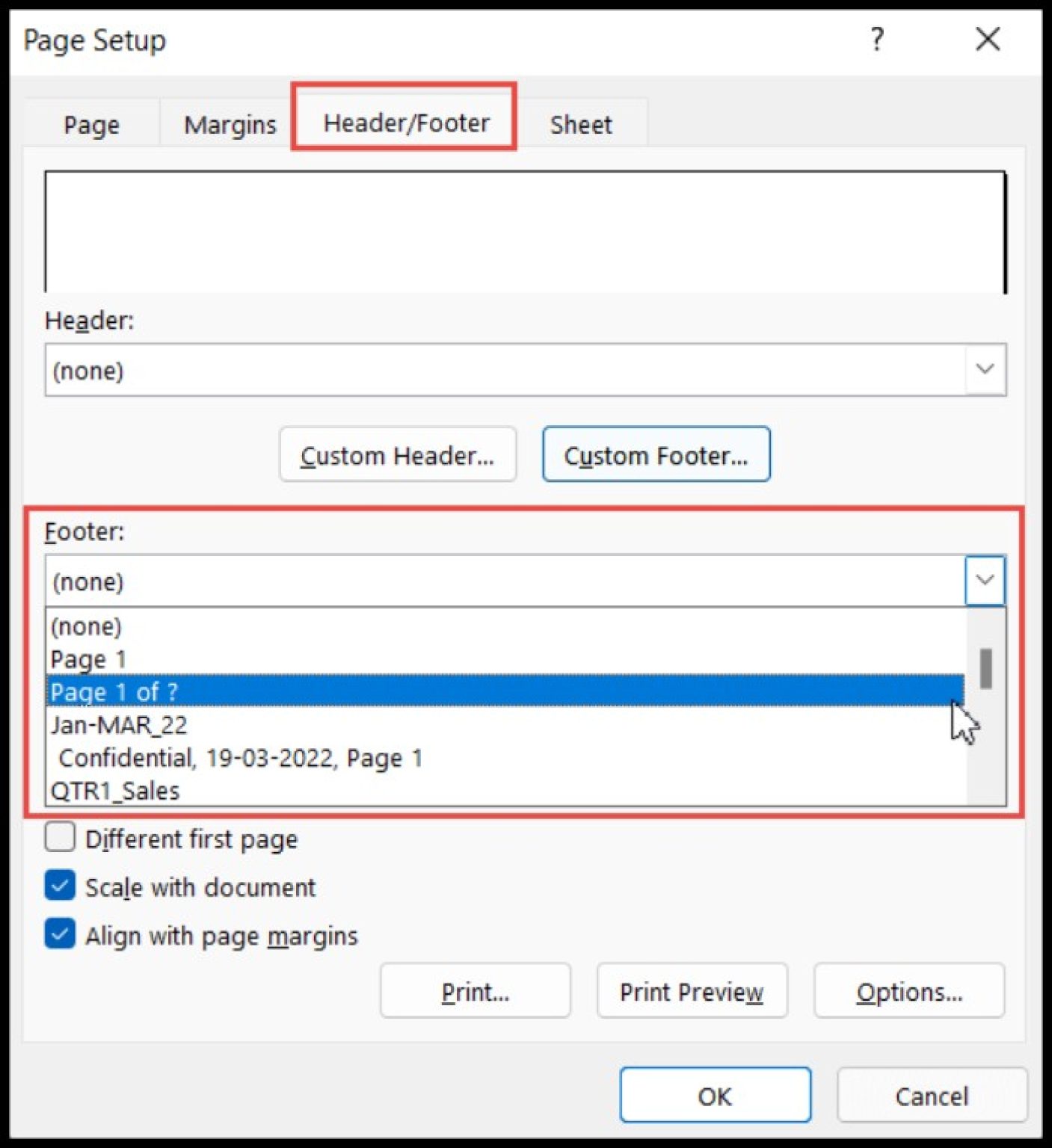The image size is (1052, 1148).
Task: Open the Header dropdown
Action: coord(985,369)
